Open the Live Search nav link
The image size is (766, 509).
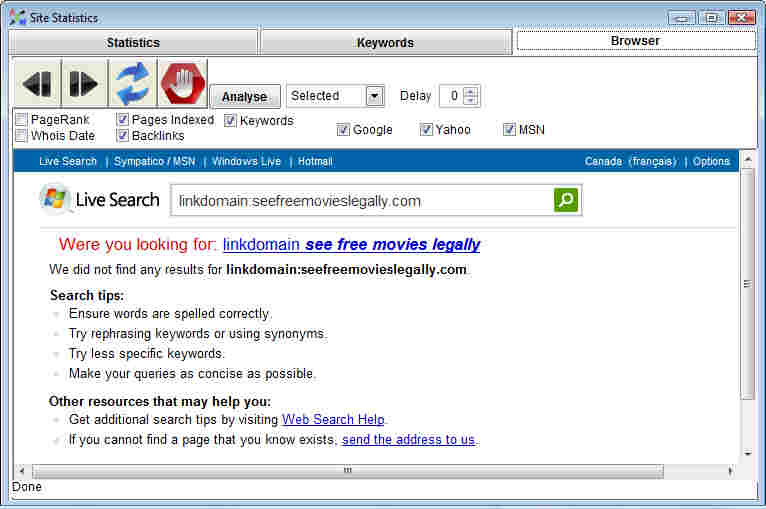[68, 162]
